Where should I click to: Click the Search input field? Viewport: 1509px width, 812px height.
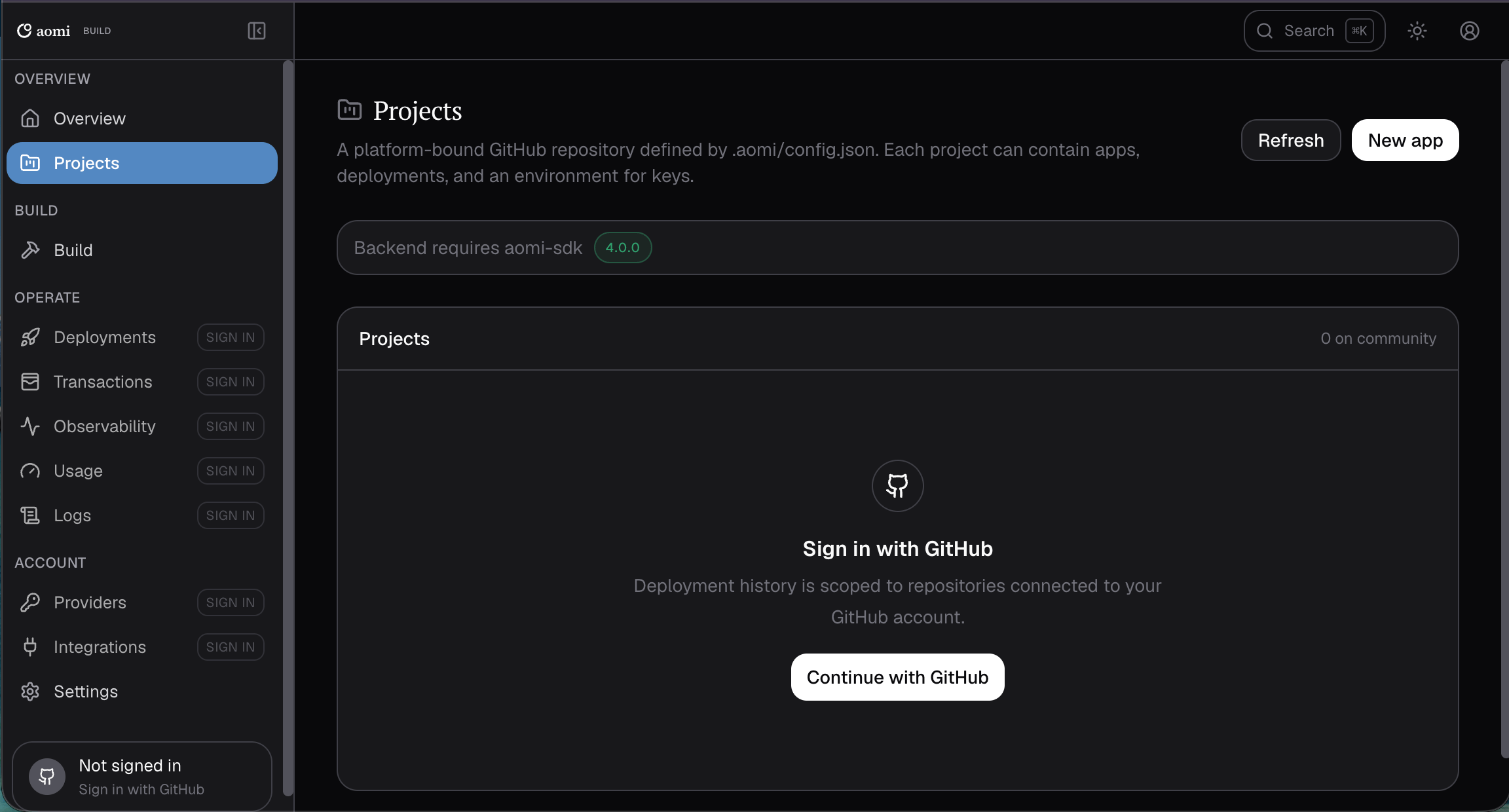(x=1314, y=31)
